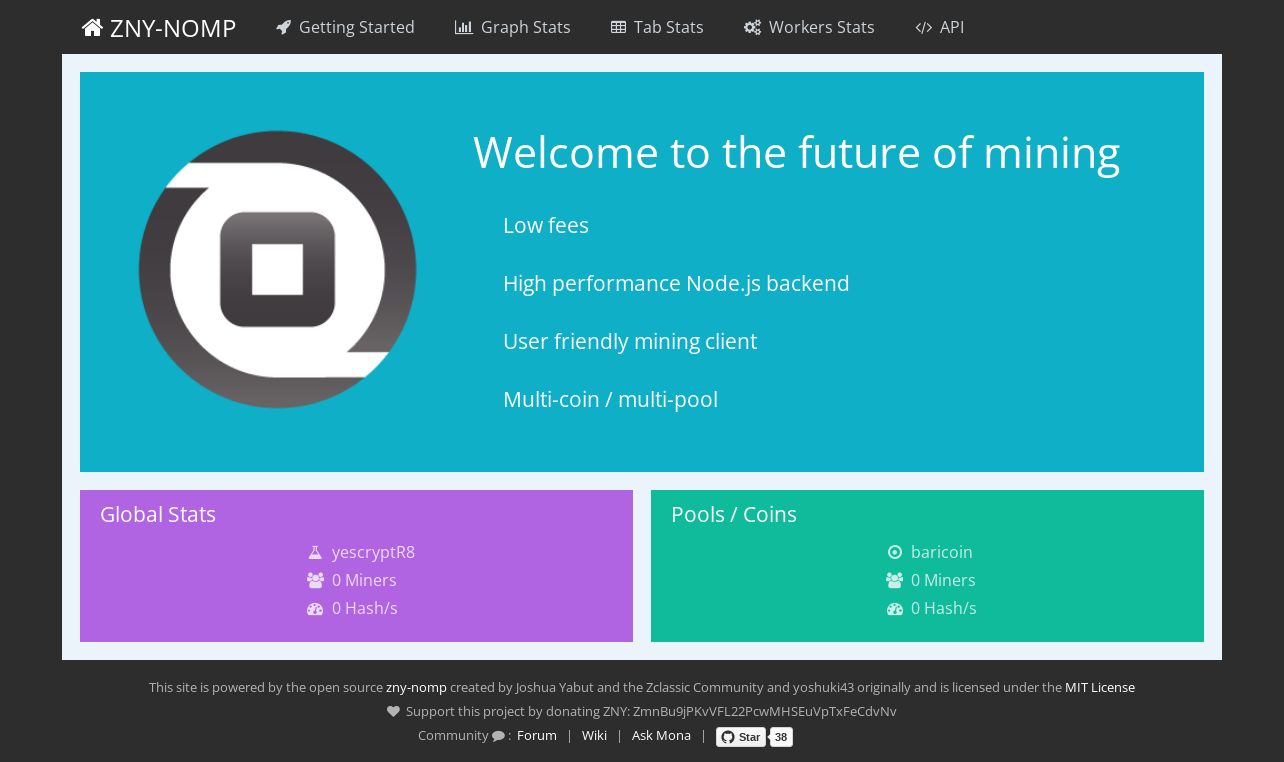Click the gears icon for Workers Stats
Image resolution: width=1284 pixels, height=762 pixels.
click(x=753, y=27)
